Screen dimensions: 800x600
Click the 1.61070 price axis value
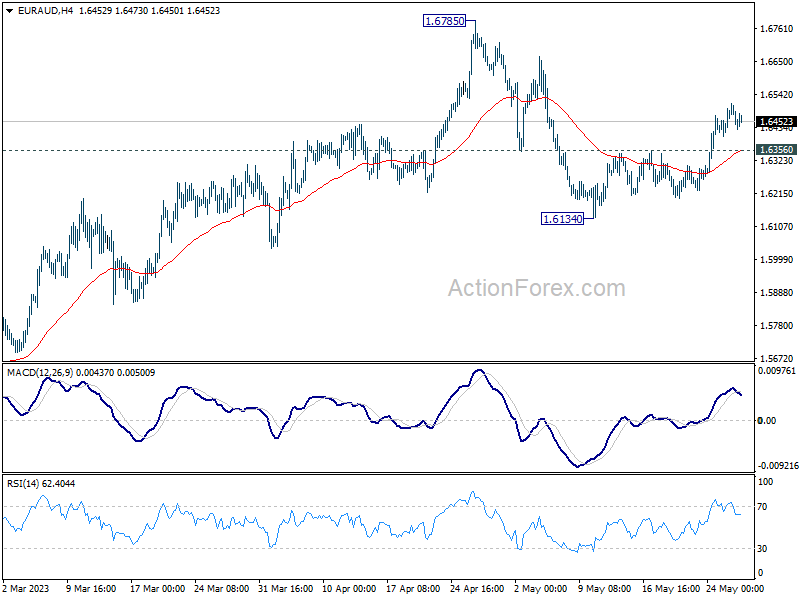777,227
